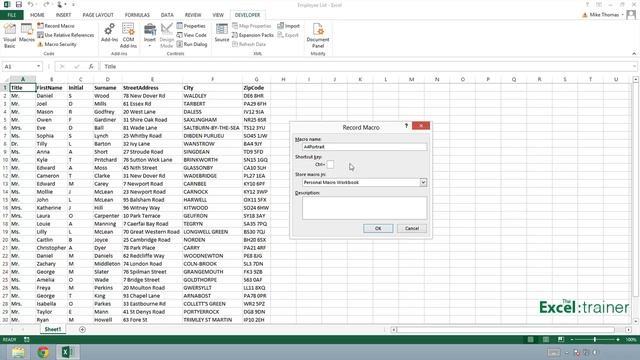
Task: Open the Add-Ins dialog
Action: coord(109,33)
